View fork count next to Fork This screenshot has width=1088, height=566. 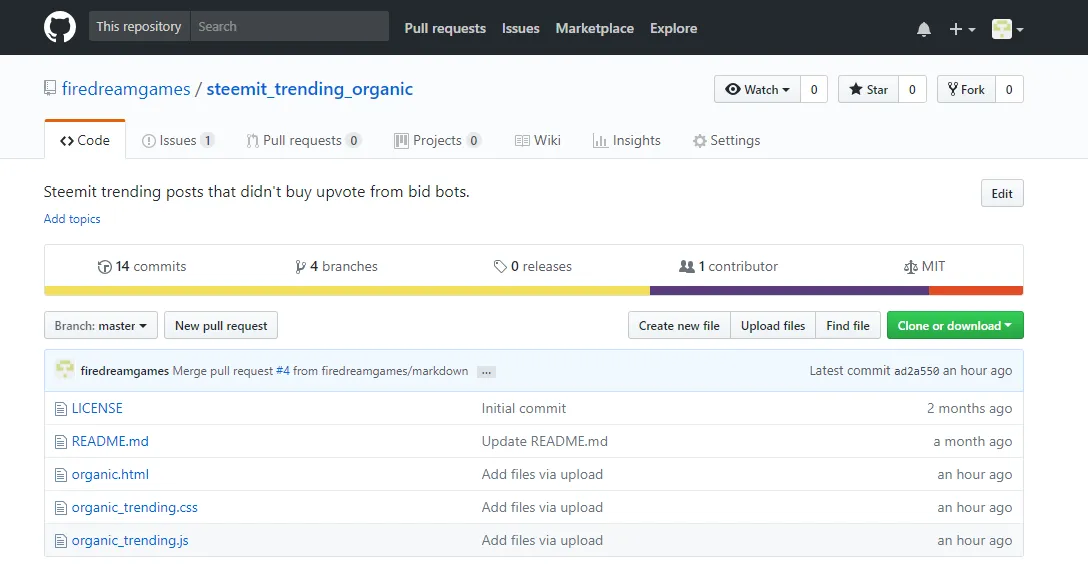click(1009, 89)
